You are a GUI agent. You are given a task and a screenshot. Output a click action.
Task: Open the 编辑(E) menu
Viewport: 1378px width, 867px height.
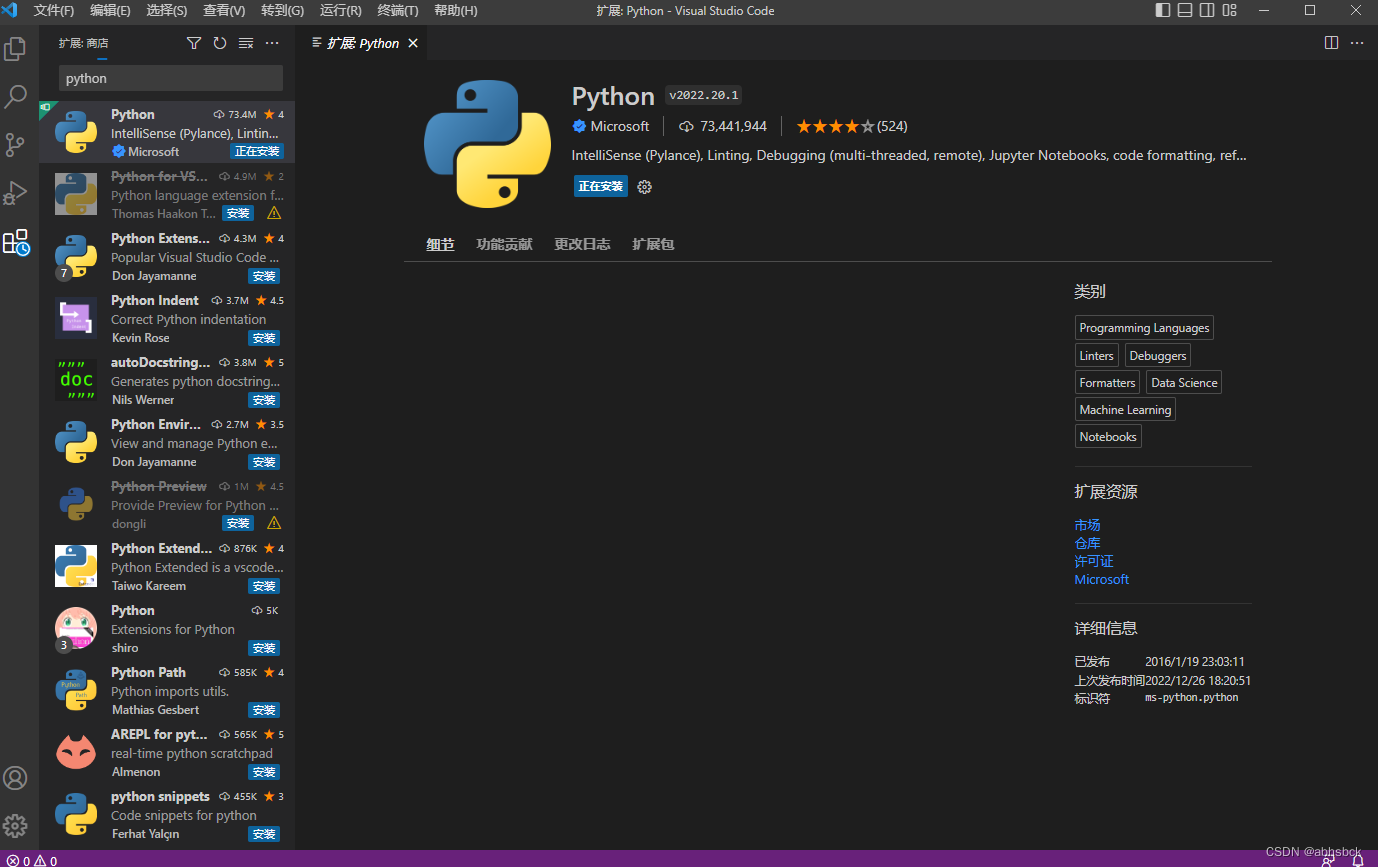click(110, 10)
